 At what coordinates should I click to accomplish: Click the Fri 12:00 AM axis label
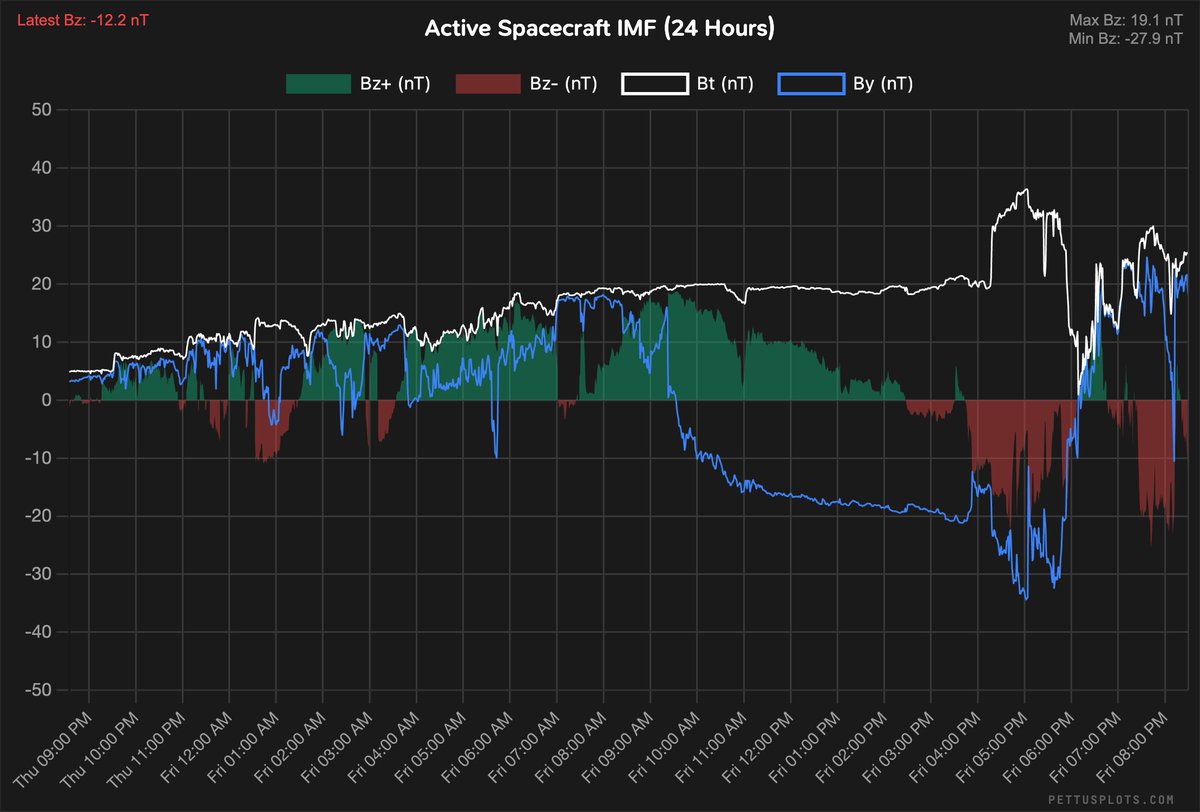197,748
